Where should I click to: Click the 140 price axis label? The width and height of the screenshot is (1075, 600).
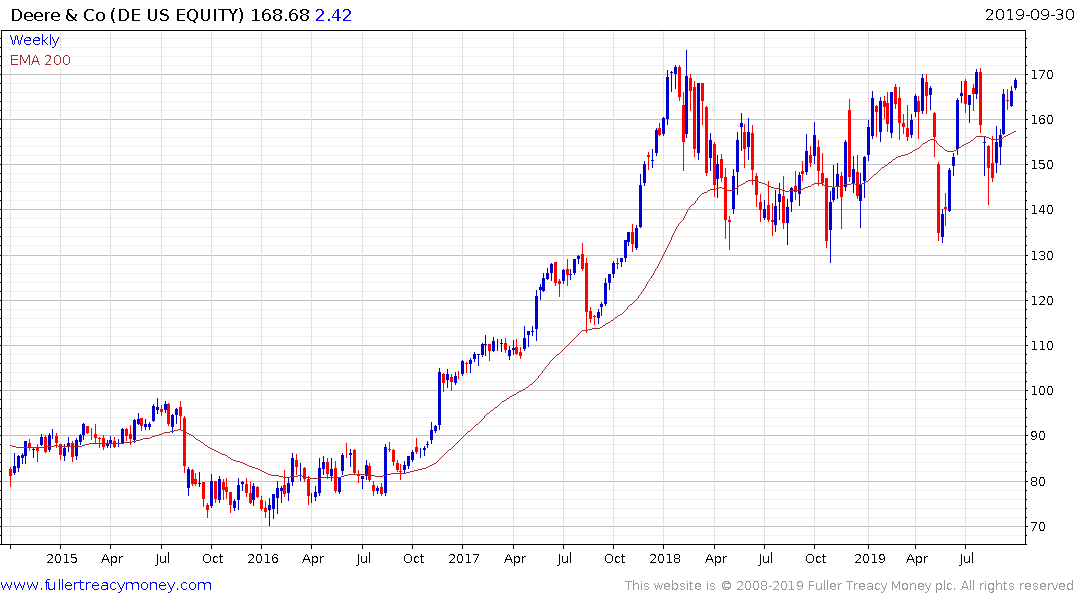1041,210
